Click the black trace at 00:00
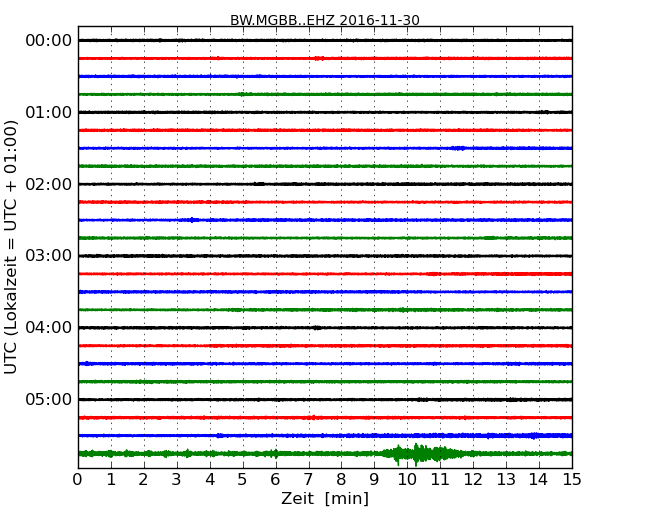 tap(325, 40)
